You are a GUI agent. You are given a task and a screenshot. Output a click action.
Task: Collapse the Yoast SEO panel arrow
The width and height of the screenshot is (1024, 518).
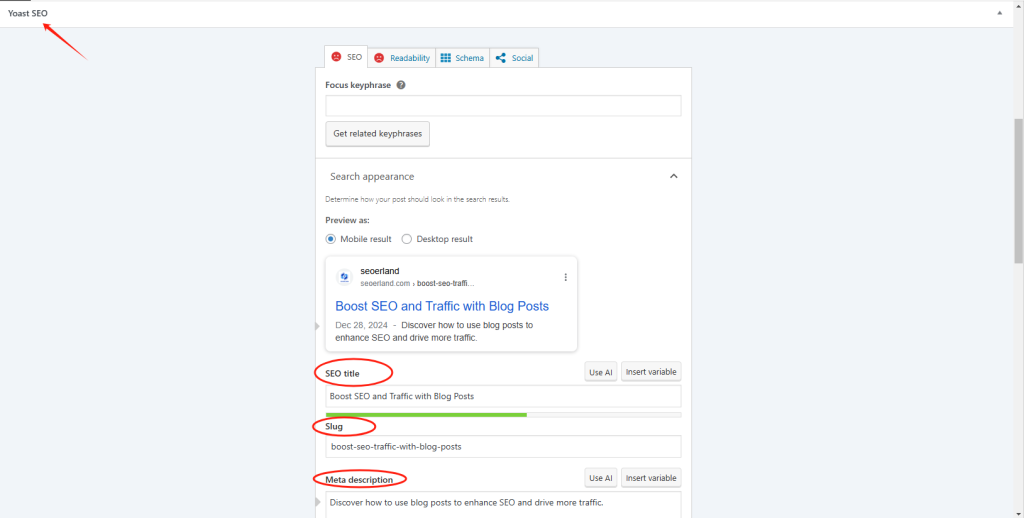pos(999,13)
